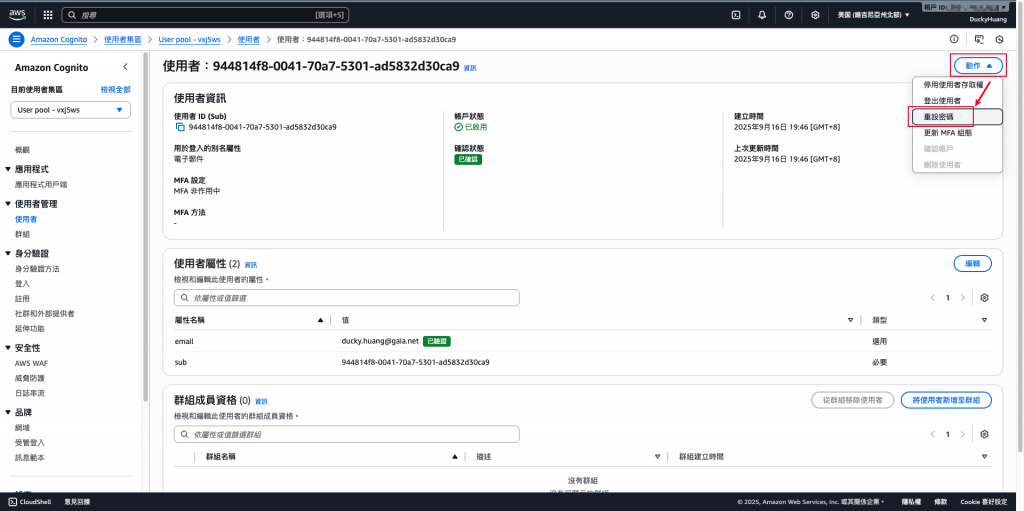Open the notifications bell

(x=762, y=14)
